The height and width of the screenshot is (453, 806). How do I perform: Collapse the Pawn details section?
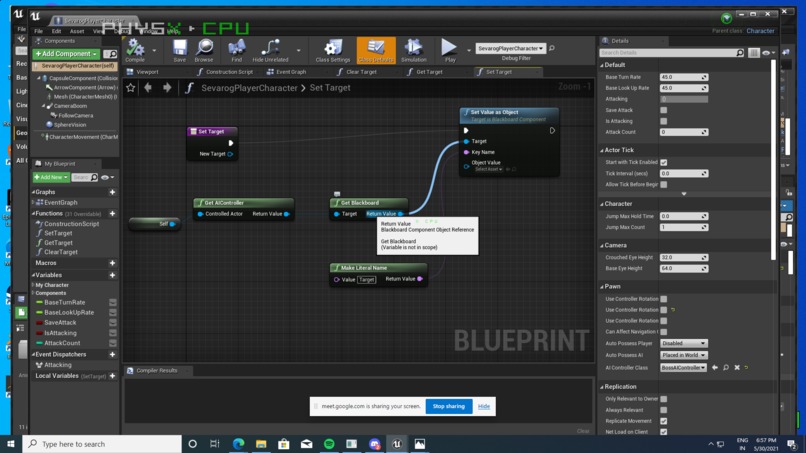point(602,286)
